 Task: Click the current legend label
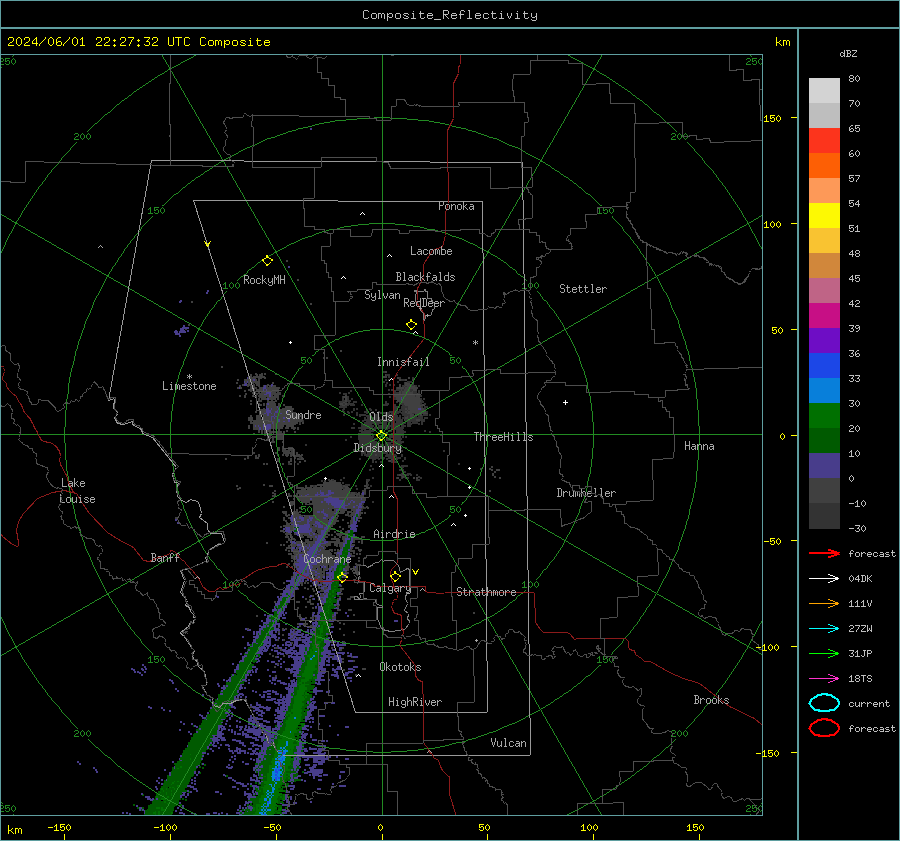pos(869,703)
